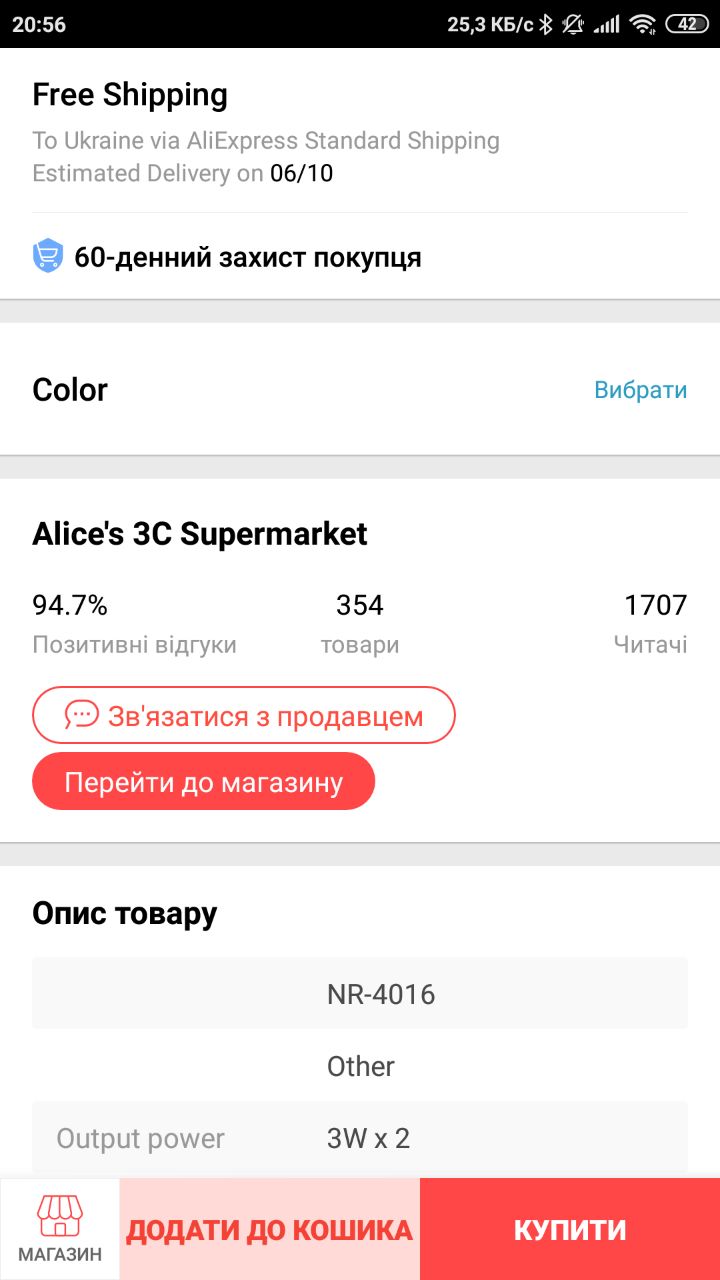Tap the Bluetooth icon in status bar
The height and width of the screenshot is (1280, 720).
tap(546, 24)
